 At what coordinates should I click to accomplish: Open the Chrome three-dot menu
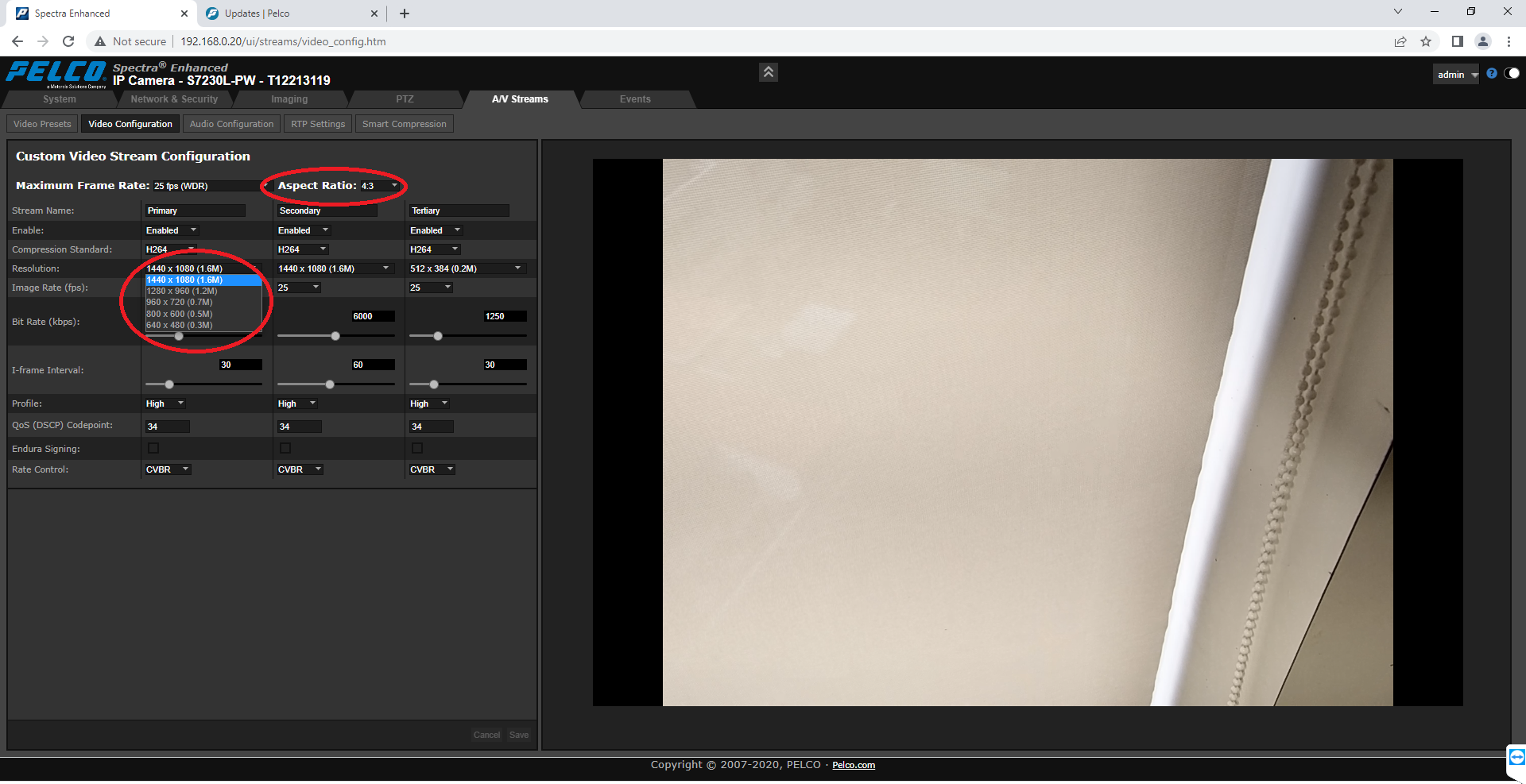point(1509,41)
